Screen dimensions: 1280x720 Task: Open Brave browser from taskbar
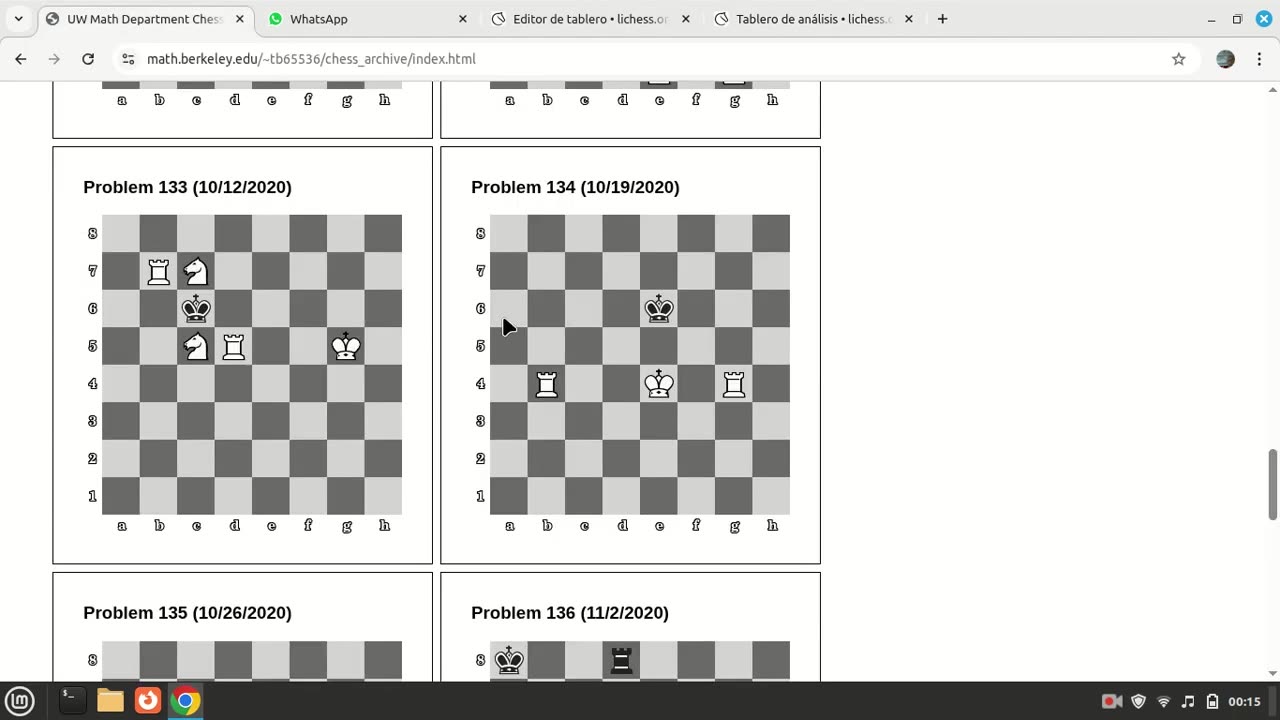pyautogui.click(x=148, y=701)
